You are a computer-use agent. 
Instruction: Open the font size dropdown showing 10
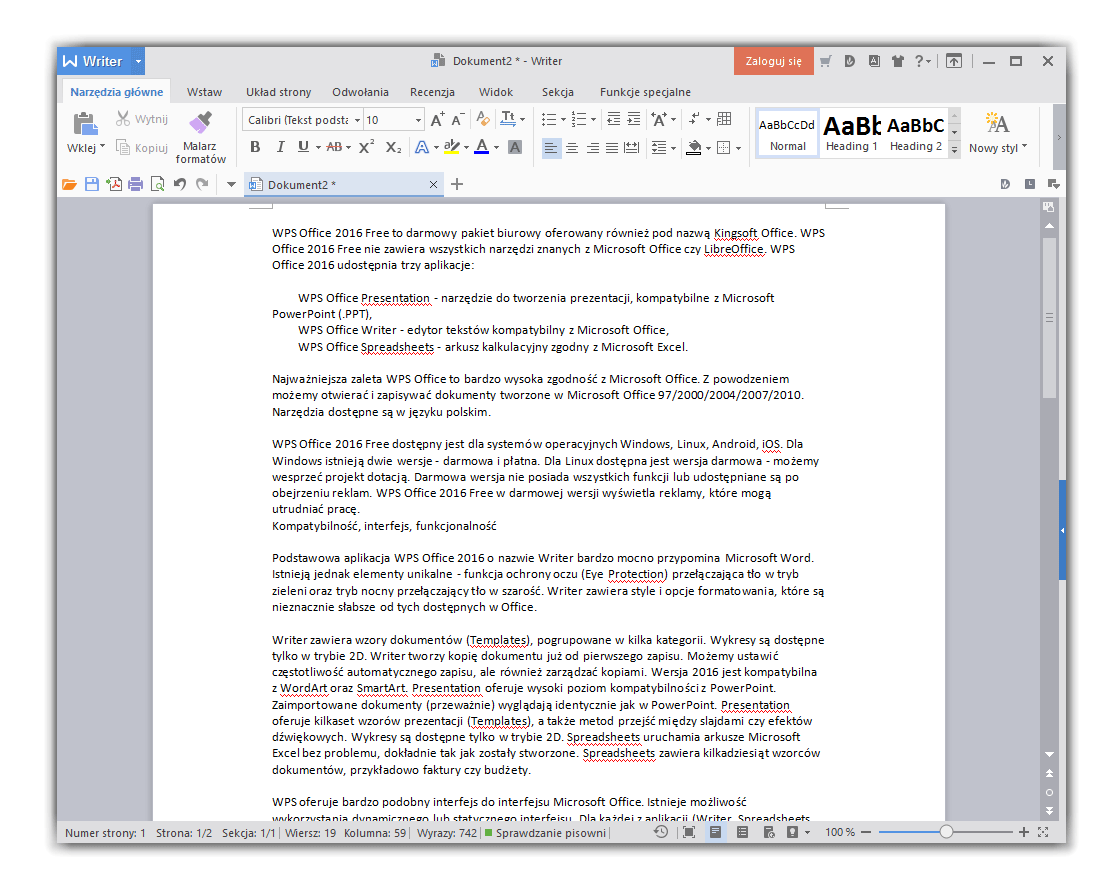tap(418, 120)
